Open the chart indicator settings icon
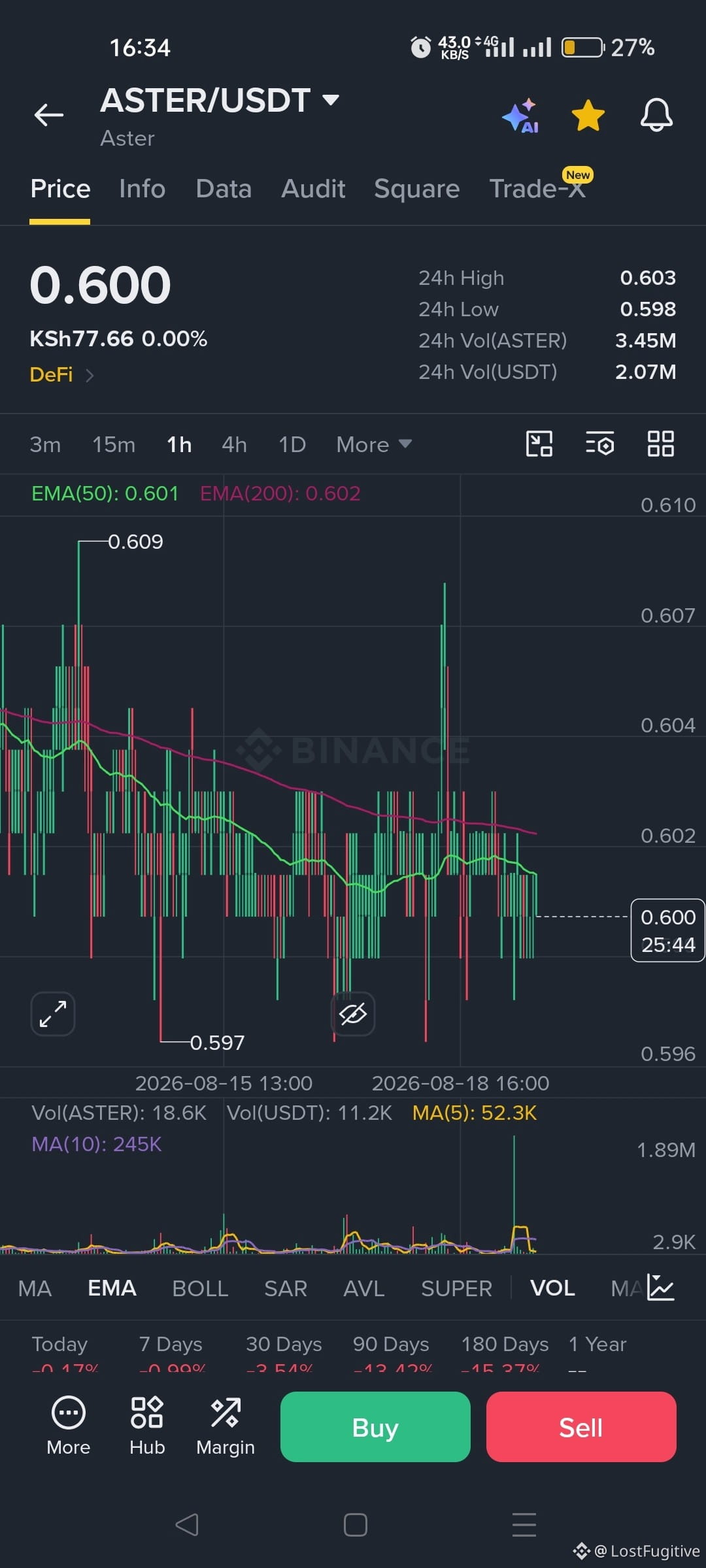Viewport: 706px width, 1568px height. click(x=599, y=444)
